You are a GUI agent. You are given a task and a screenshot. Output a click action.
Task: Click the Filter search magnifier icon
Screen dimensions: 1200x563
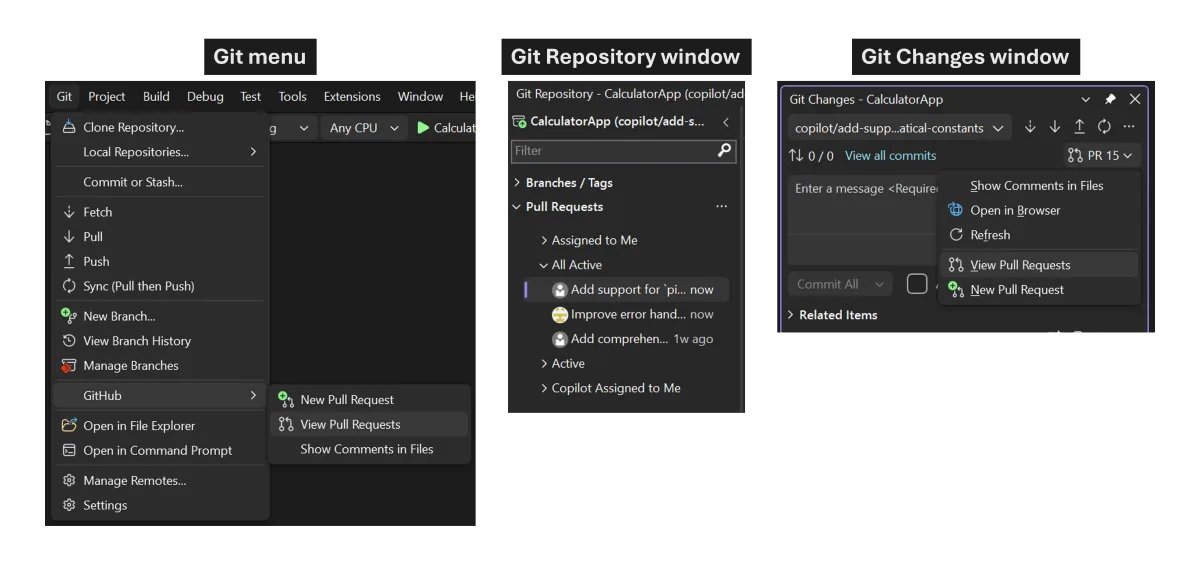(725, 150)
